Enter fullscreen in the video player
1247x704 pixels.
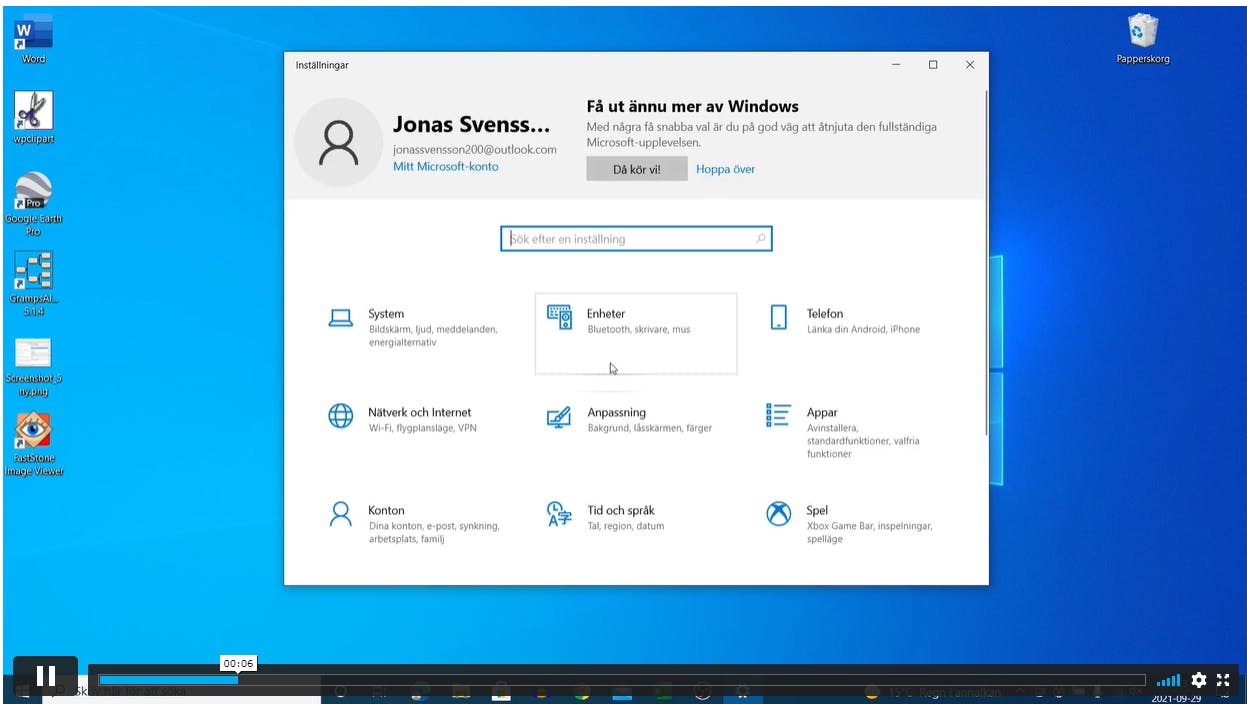point(1223,680)
